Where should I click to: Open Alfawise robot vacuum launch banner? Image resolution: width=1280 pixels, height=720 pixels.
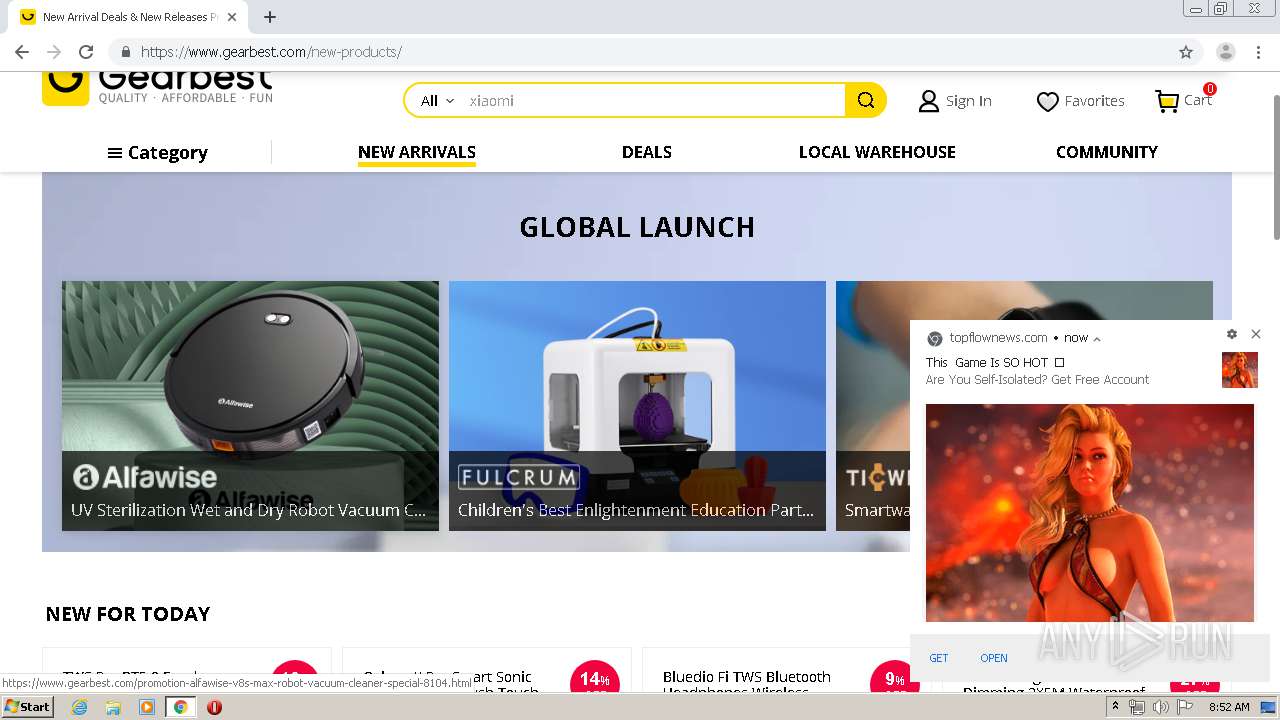pos(250,406)
